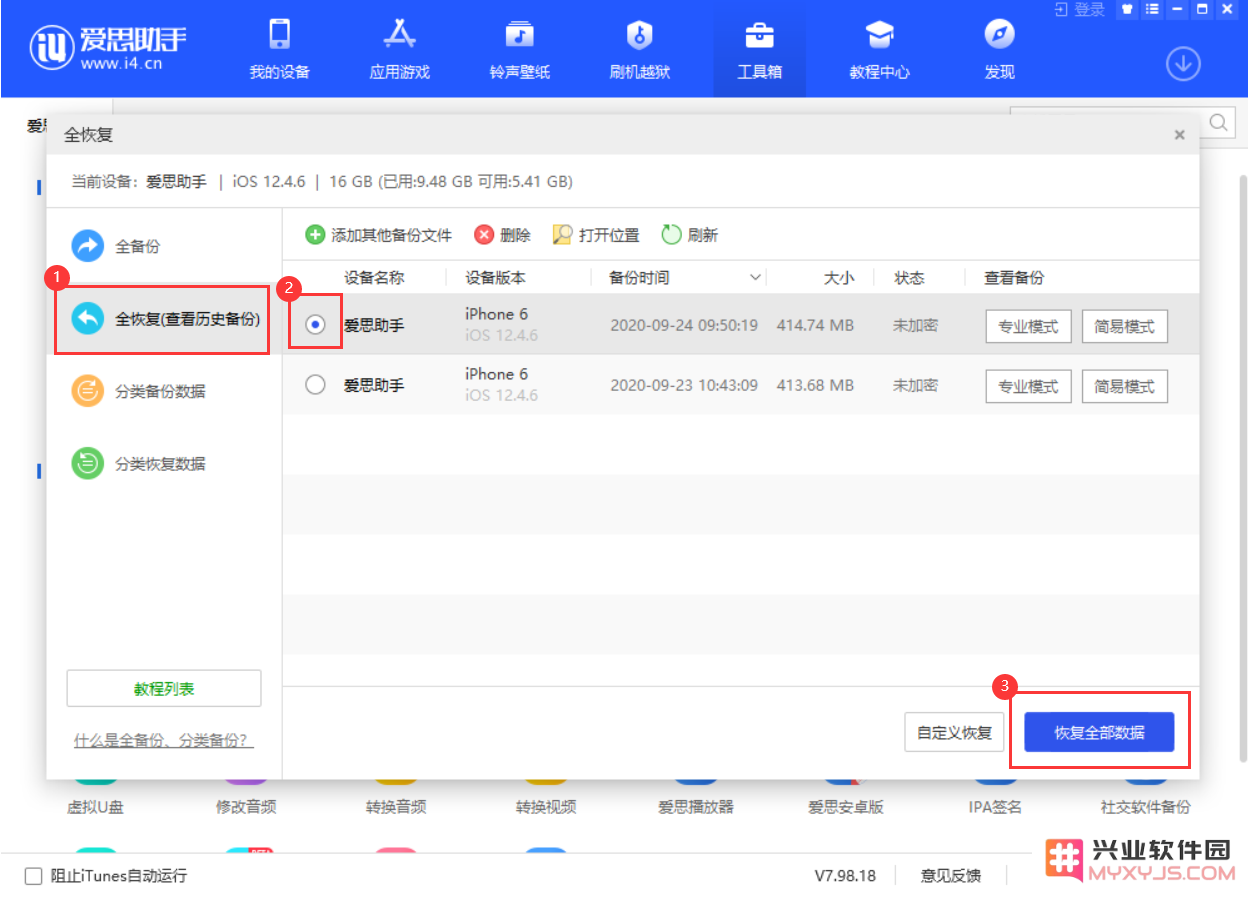Screen dimensions: 1248x897
Task: Toggle 阻止iTunes自动运行 checkbox
Action: (33, 876)
